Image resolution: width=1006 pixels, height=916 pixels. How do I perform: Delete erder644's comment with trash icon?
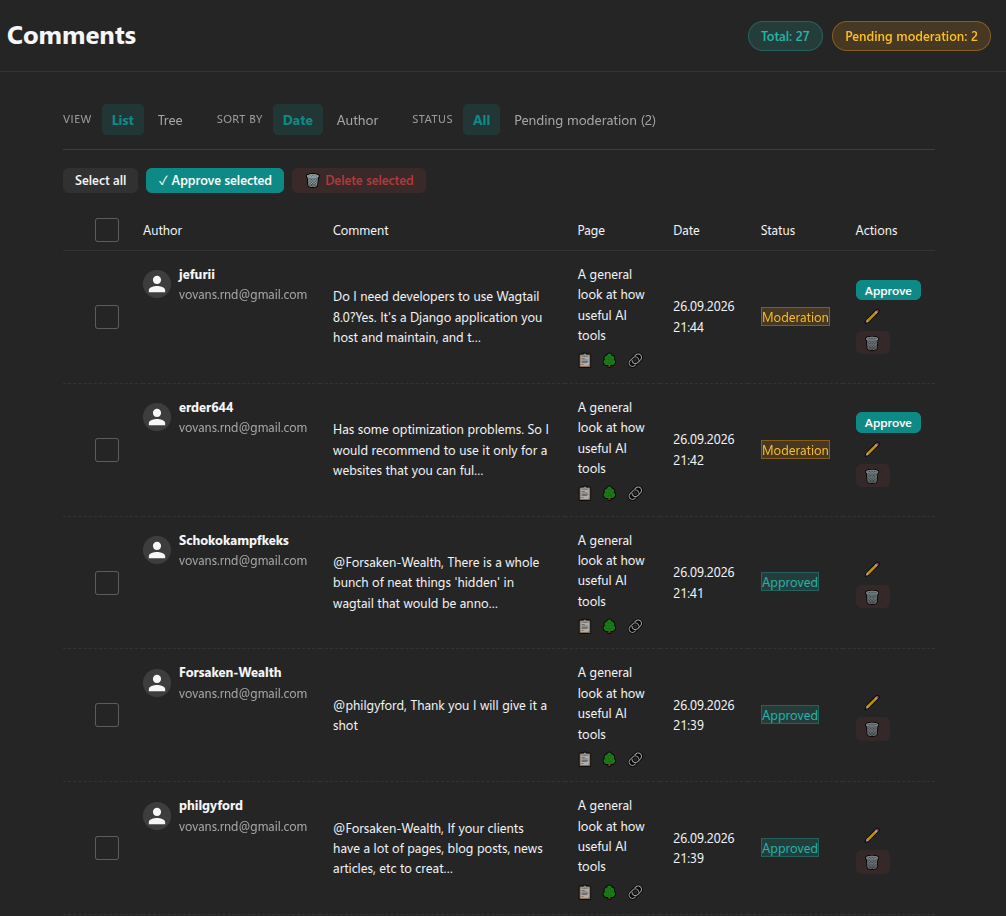(x=872, y=475)
